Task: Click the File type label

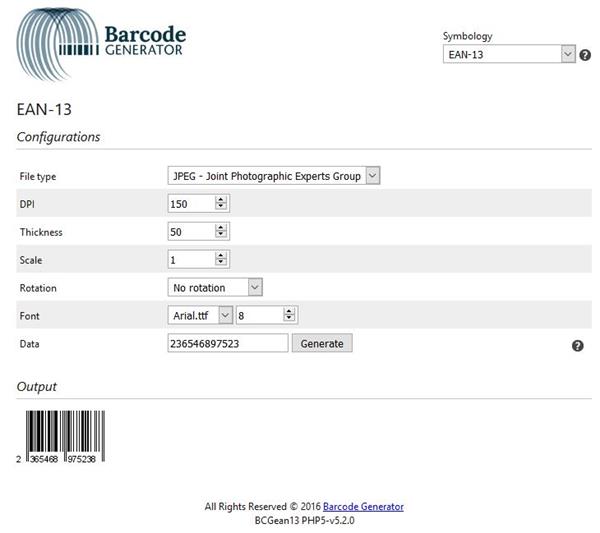Action: (38, 176)
